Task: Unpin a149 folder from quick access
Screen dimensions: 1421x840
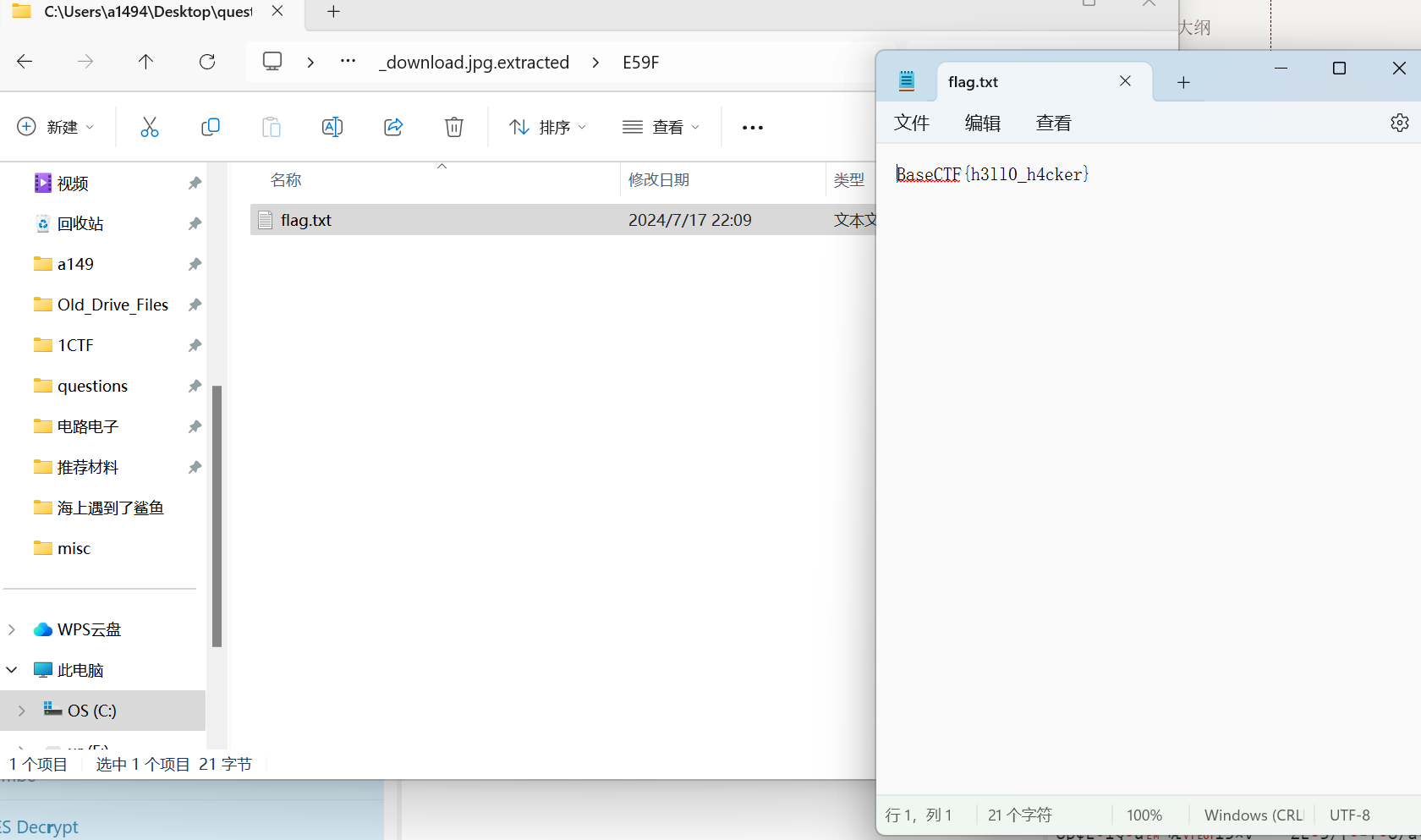Action: tap(195, 265)
